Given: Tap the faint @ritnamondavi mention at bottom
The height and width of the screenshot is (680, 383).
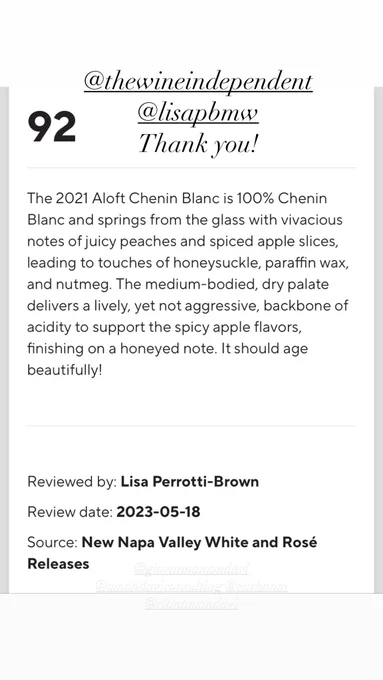Looking at the screenshot, I should tap(191, 604).
